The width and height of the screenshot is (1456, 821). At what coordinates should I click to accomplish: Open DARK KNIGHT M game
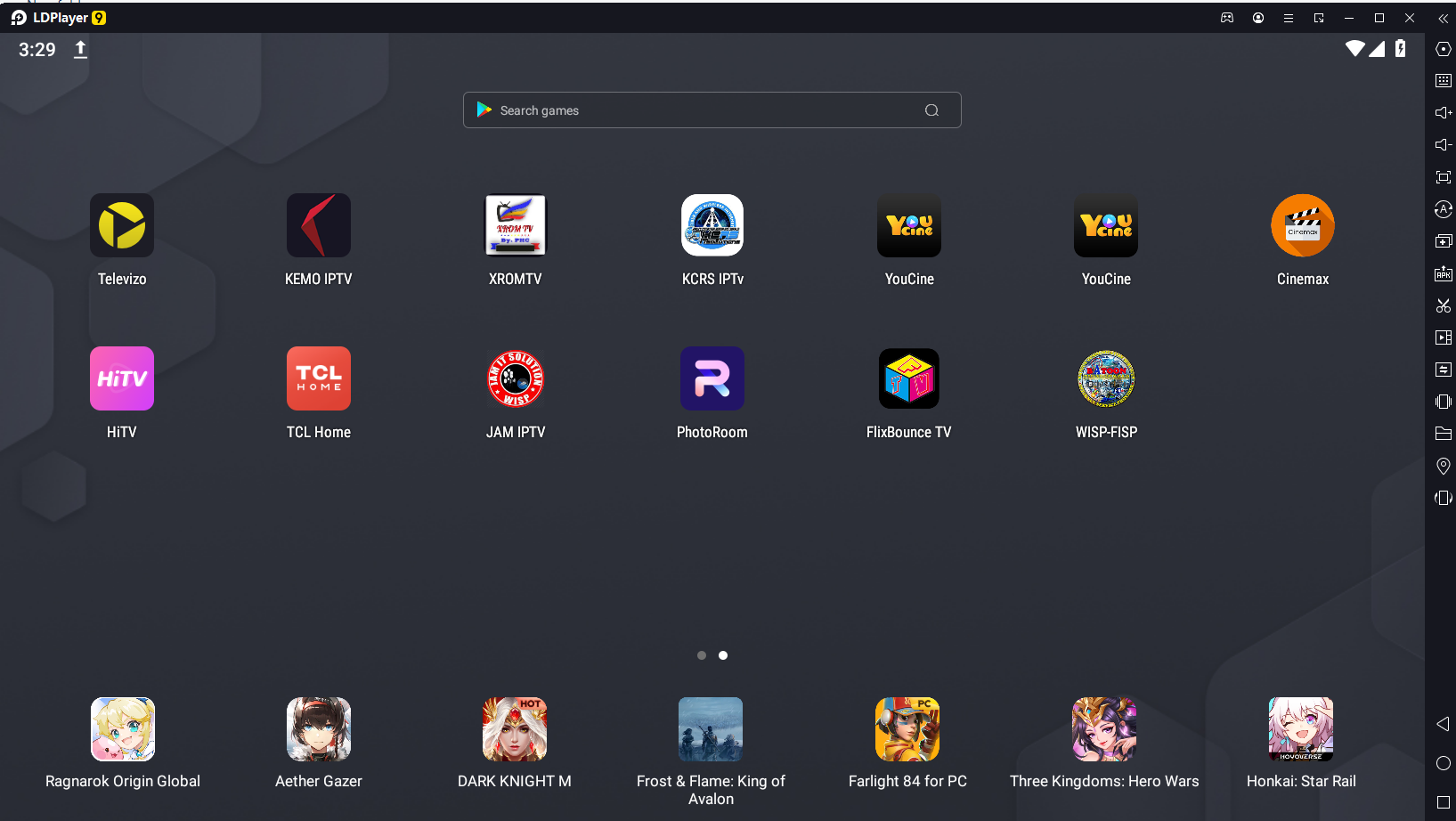click(515, 729)
